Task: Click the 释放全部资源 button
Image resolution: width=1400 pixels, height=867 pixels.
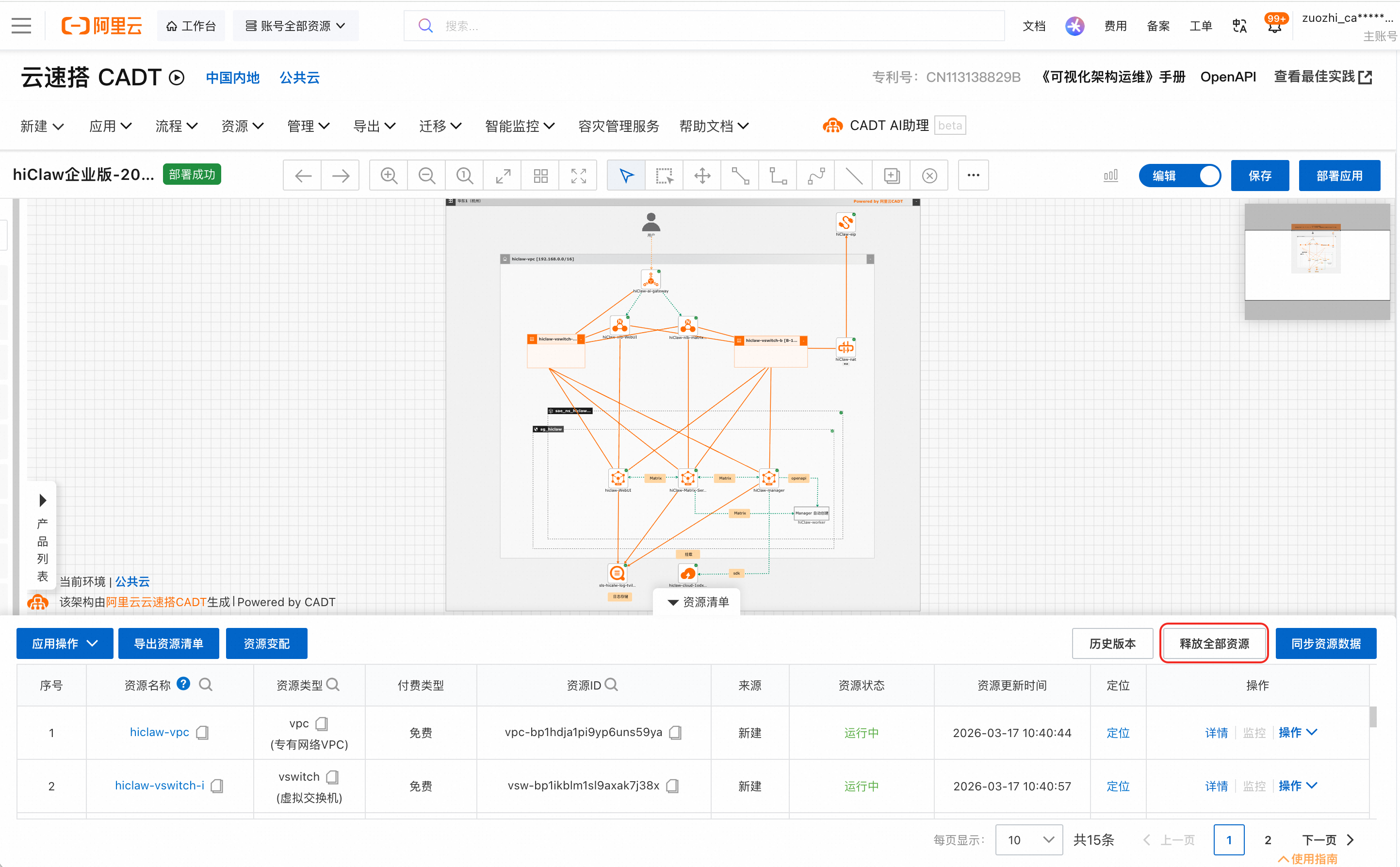Action: click(x=1214, y=643)
